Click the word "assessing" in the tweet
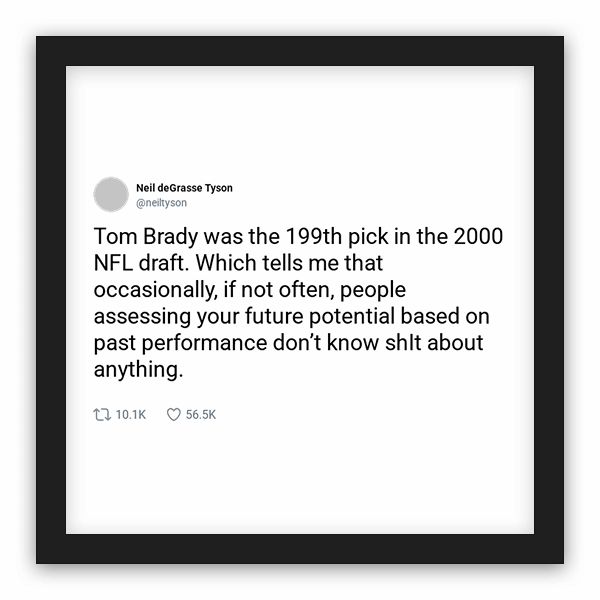The width and height of the screenshot is (600, 600). click(135, 317)
